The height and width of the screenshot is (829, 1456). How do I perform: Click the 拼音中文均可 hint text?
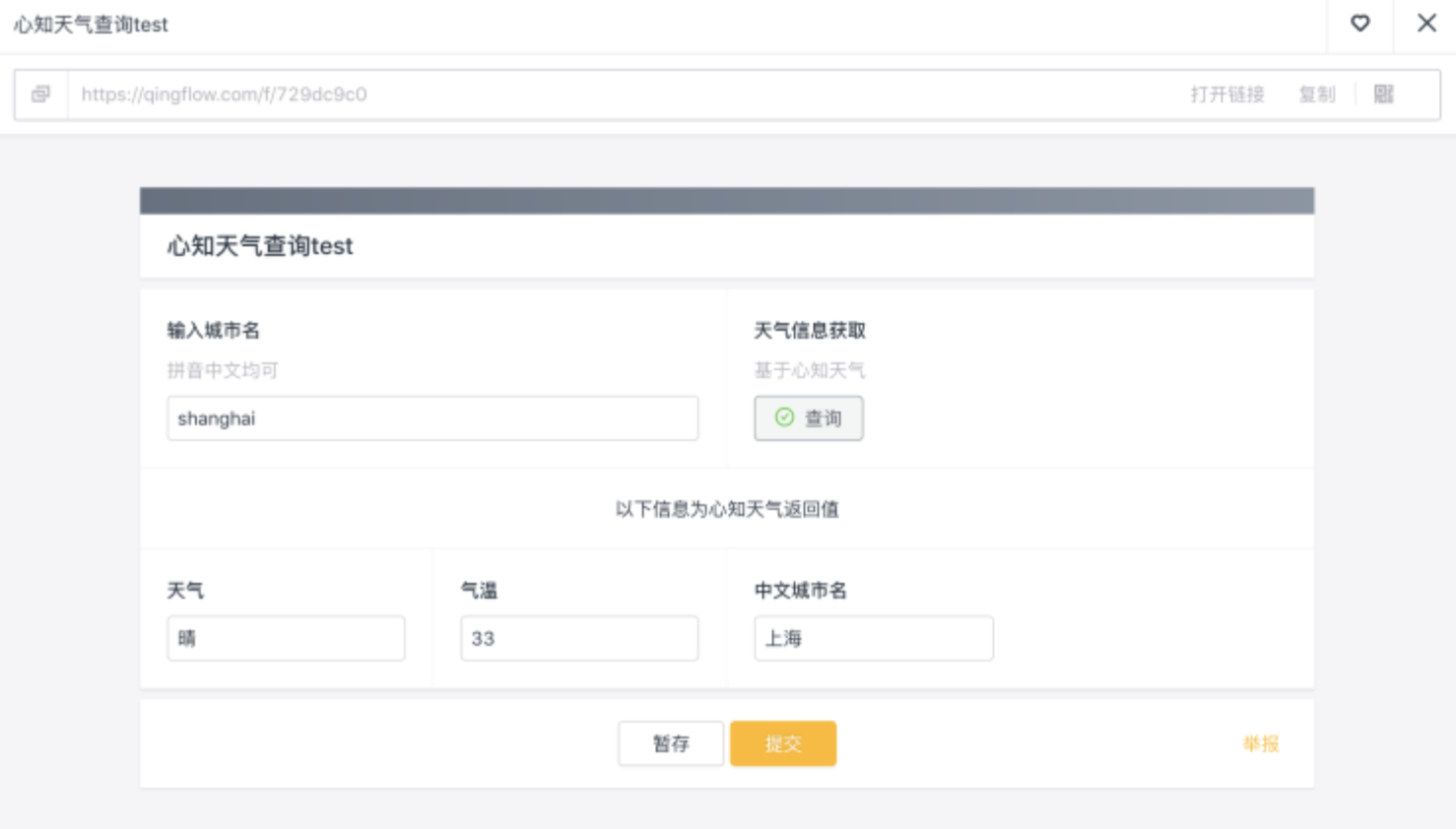tap(223, 370)
